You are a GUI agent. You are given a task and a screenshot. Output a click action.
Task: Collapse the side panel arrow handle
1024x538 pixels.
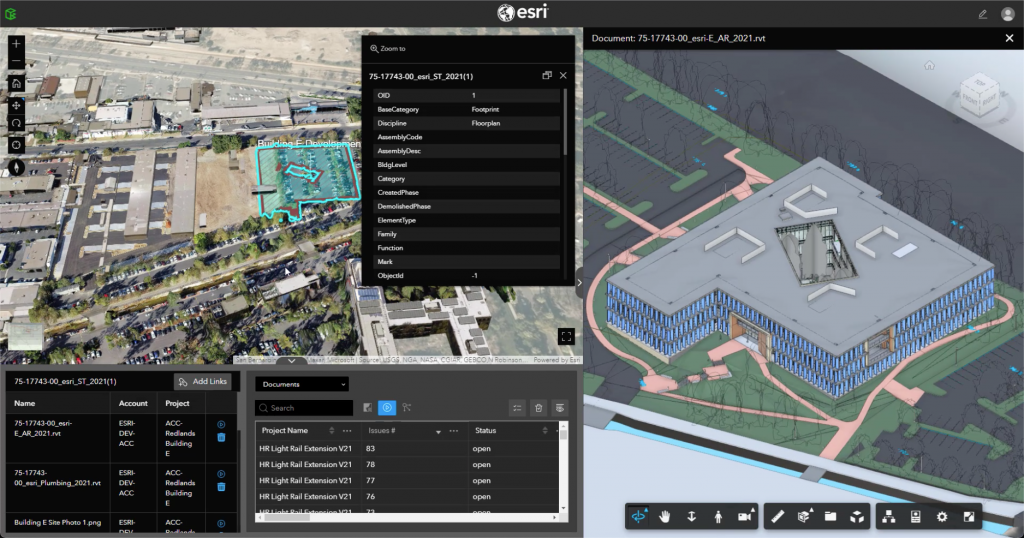point(579,283)
